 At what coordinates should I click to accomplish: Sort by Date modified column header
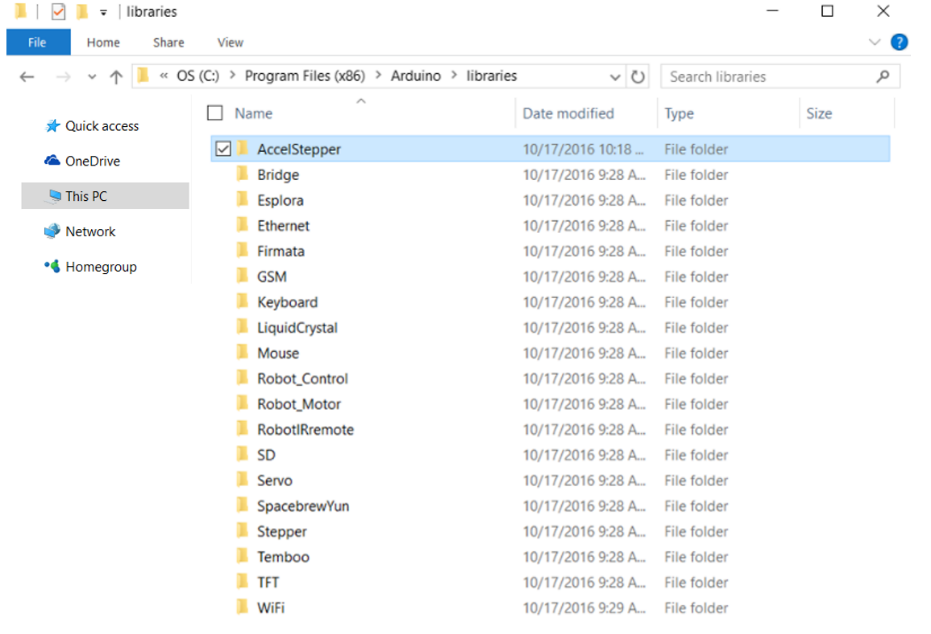[568, 113]
